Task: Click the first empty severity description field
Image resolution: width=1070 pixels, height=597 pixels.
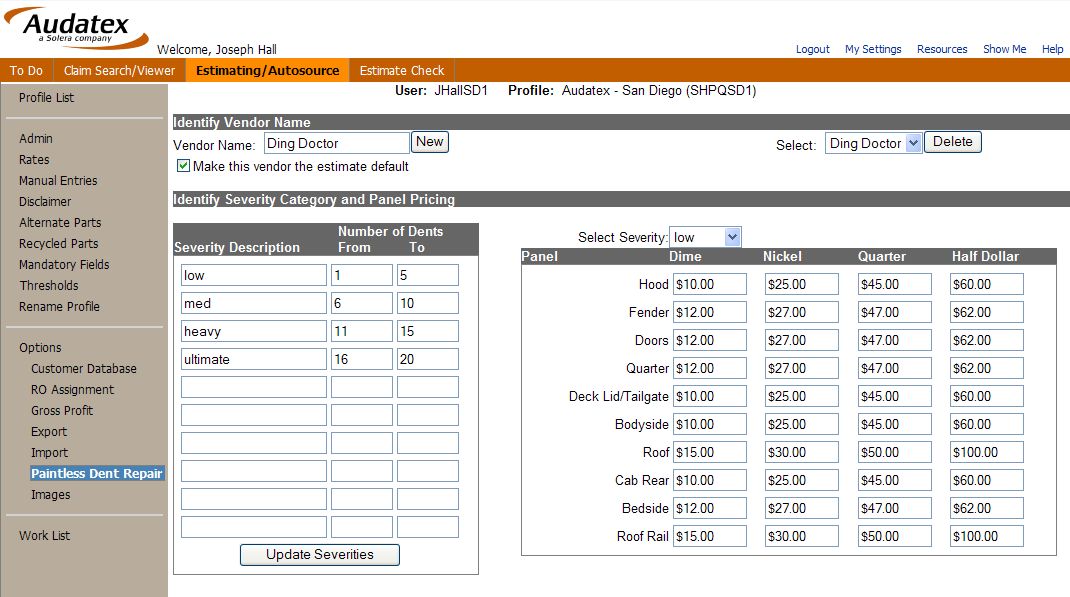Action: pos(254,387)
